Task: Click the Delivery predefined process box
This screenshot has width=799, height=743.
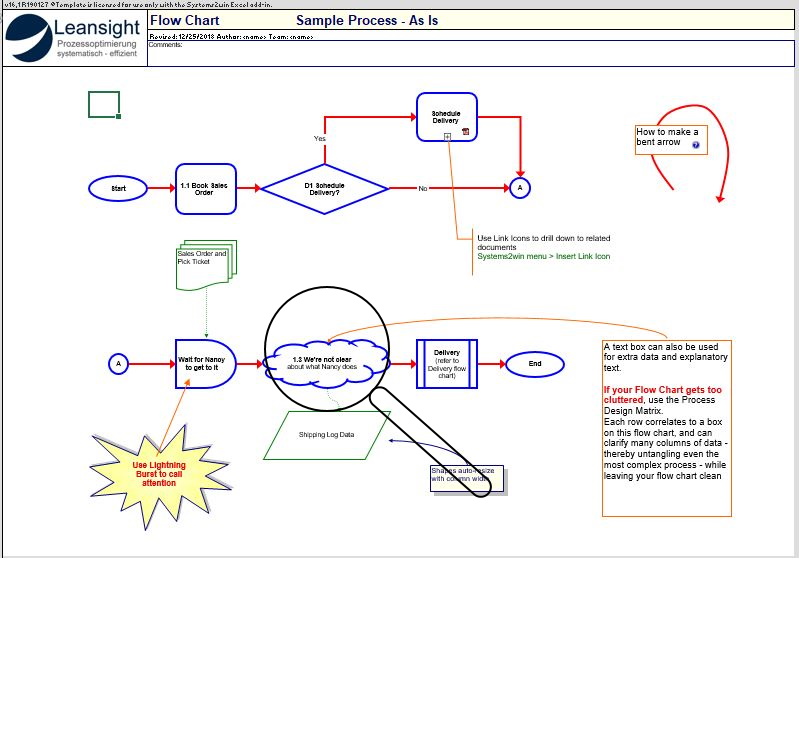Action: tap(447, 363)
